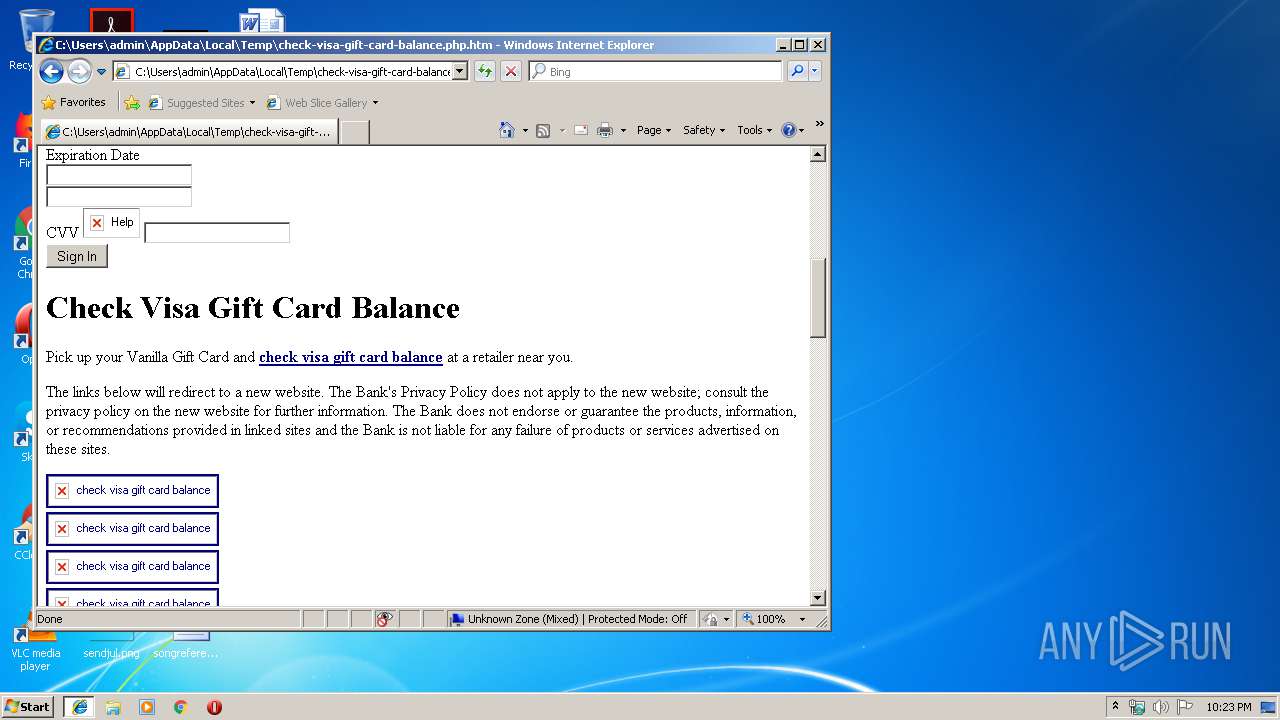1280x720 pixels.
Task: Click the second check visa gift card balance image link
Action: click(x=132, y=529)
